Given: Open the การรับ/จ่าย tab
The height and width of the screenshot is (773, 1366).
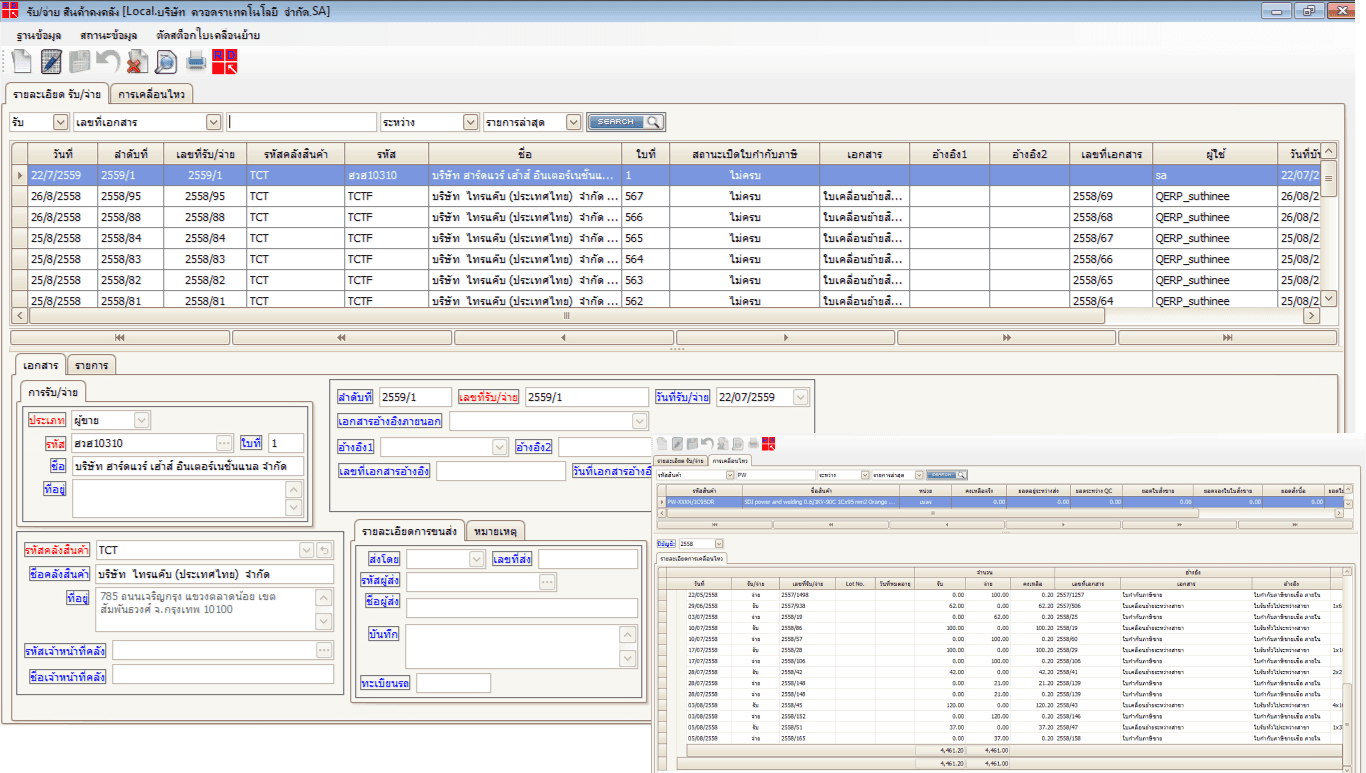Looking at the screenshot, I should (x=53, y=390).
